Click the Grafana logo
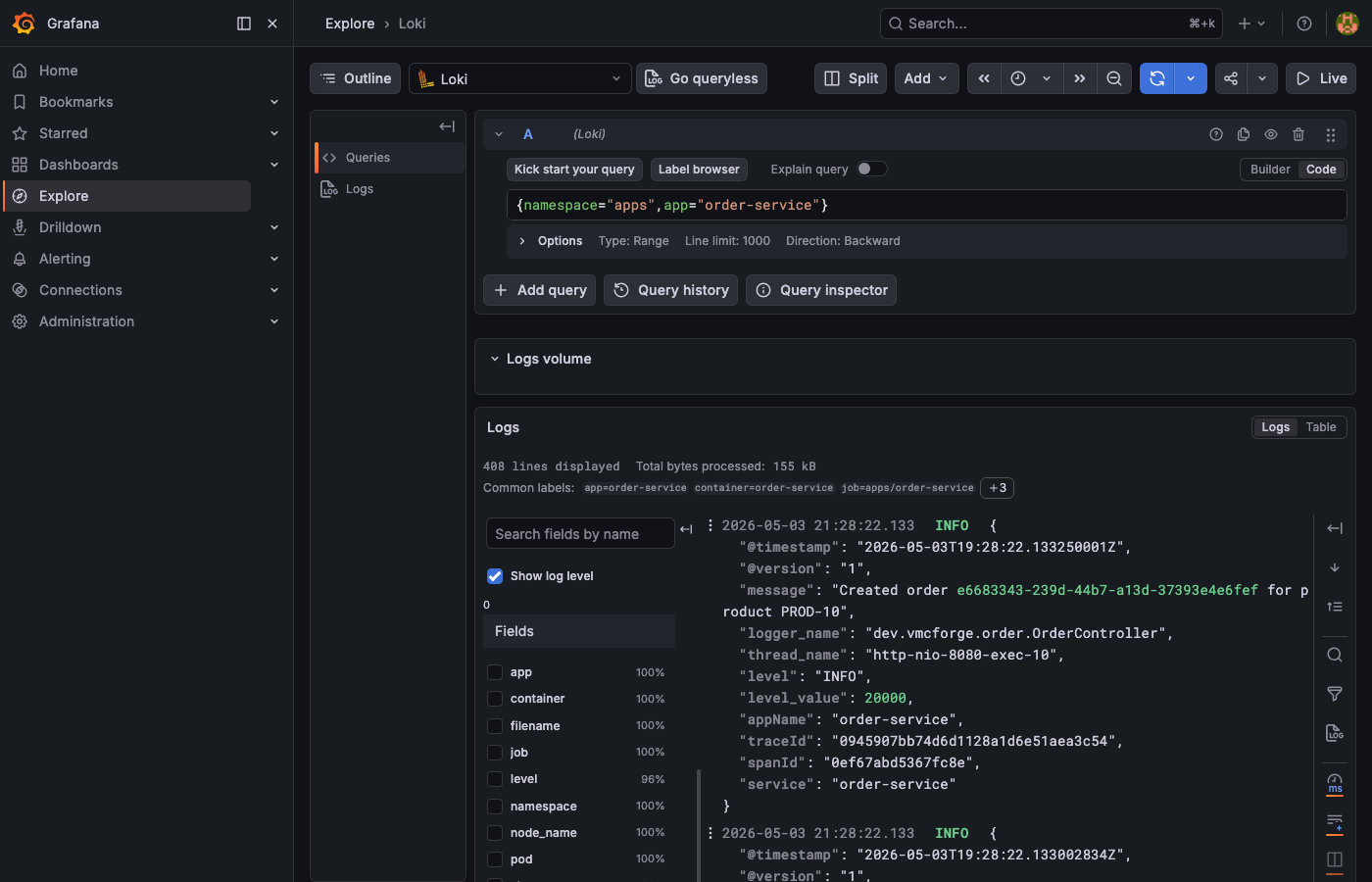 pos(24,24)
